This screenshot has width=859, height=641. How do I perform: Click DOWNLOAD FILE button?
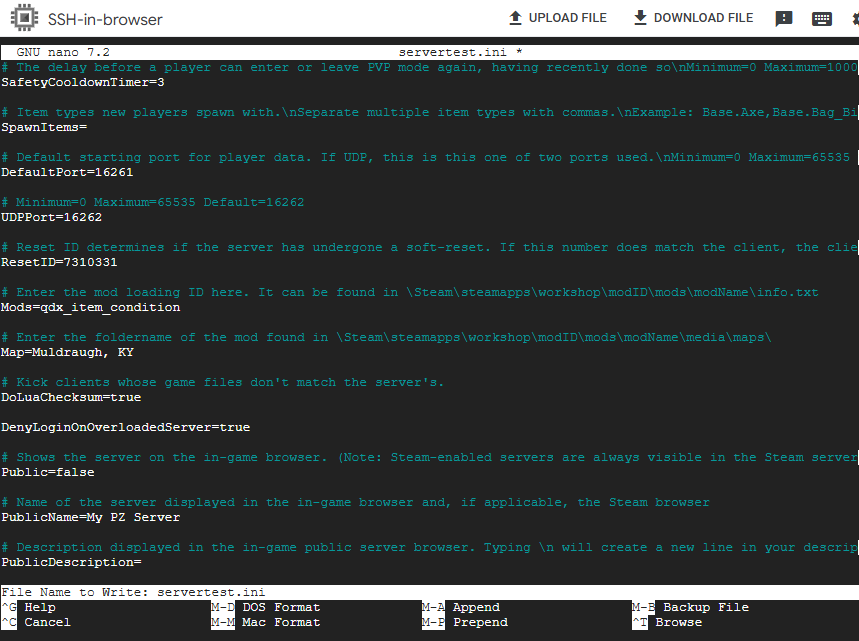point(694,18)
